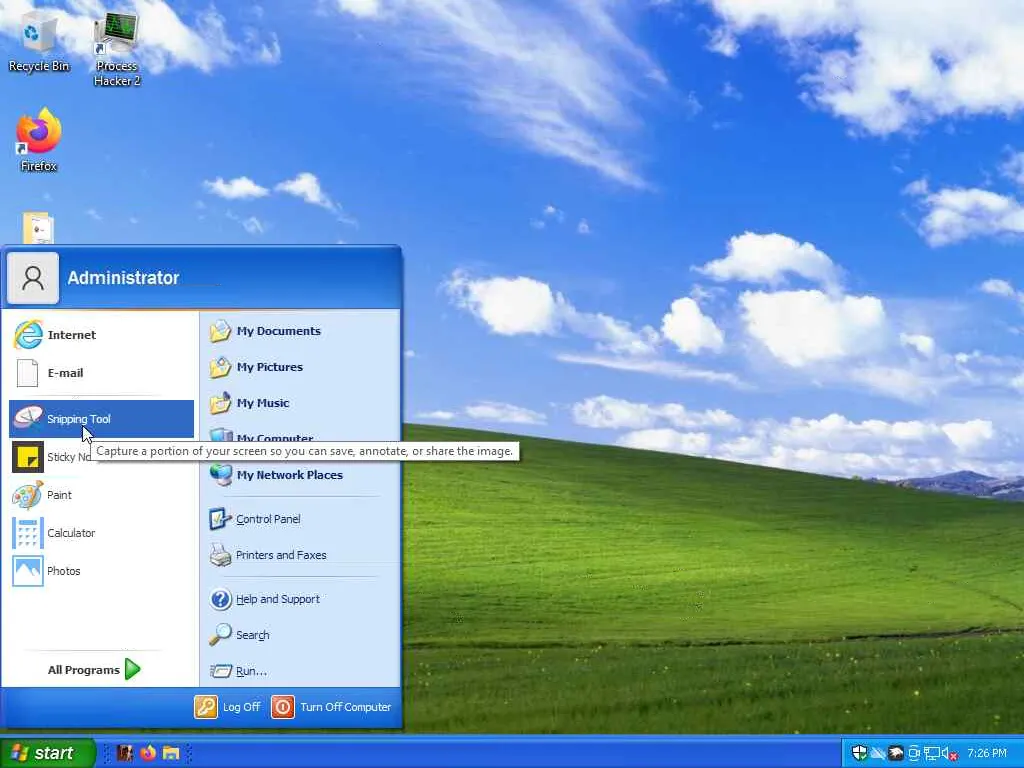Viewport: 1024px width, 768px height.
Task: Click the Administrator user picture
Action: click(33, 278)
